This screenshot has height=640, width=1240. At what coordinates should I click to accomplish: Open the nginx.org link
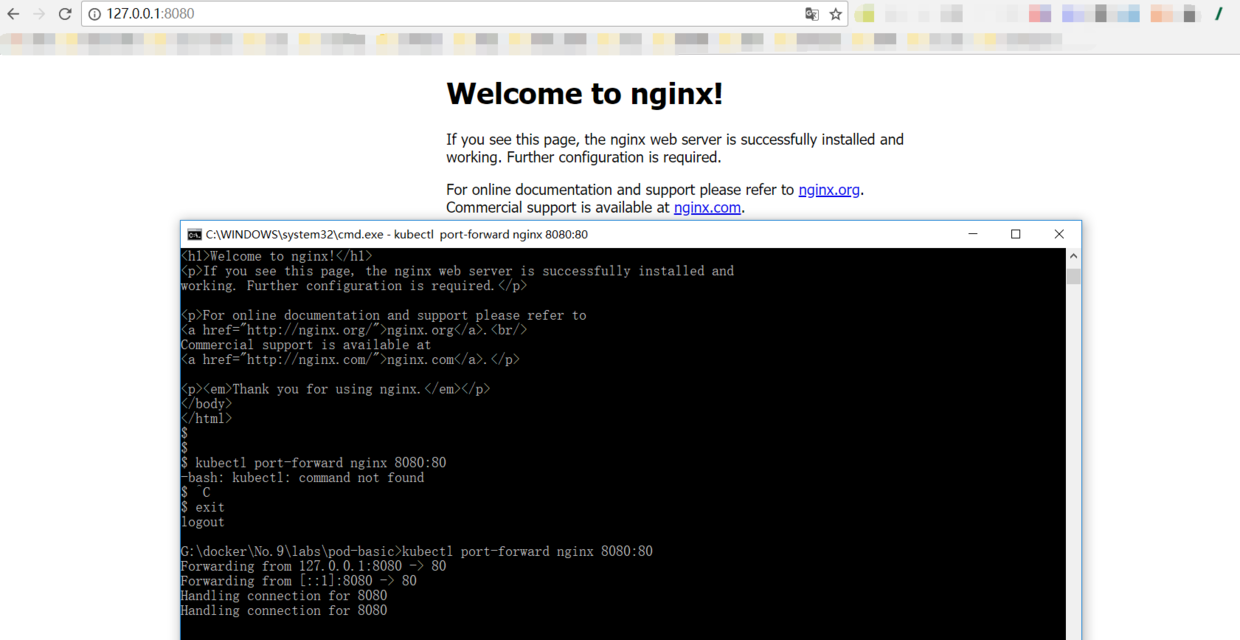(x=829, y=190)
